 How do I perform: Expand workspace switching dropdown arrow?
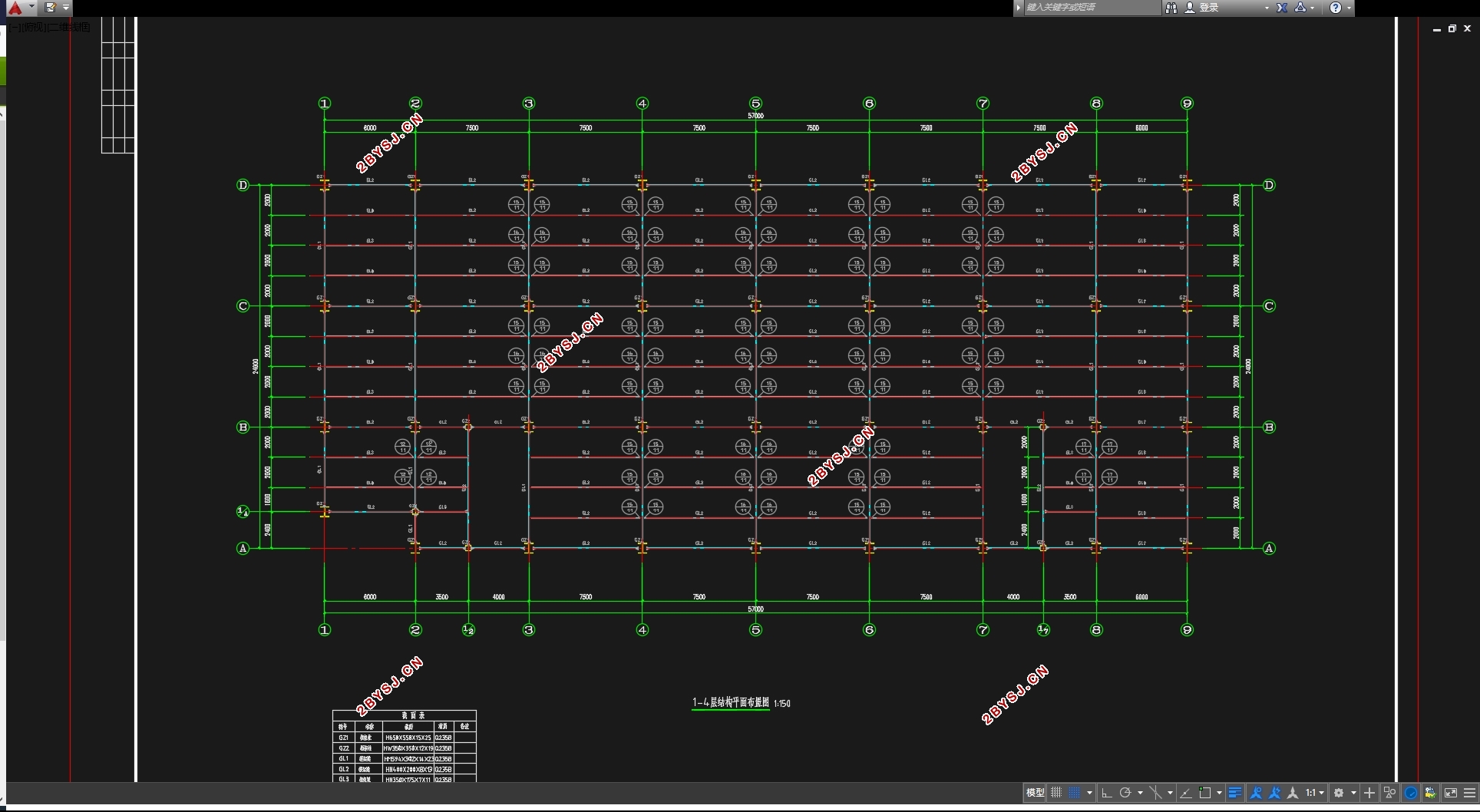tap(1353, 793)
